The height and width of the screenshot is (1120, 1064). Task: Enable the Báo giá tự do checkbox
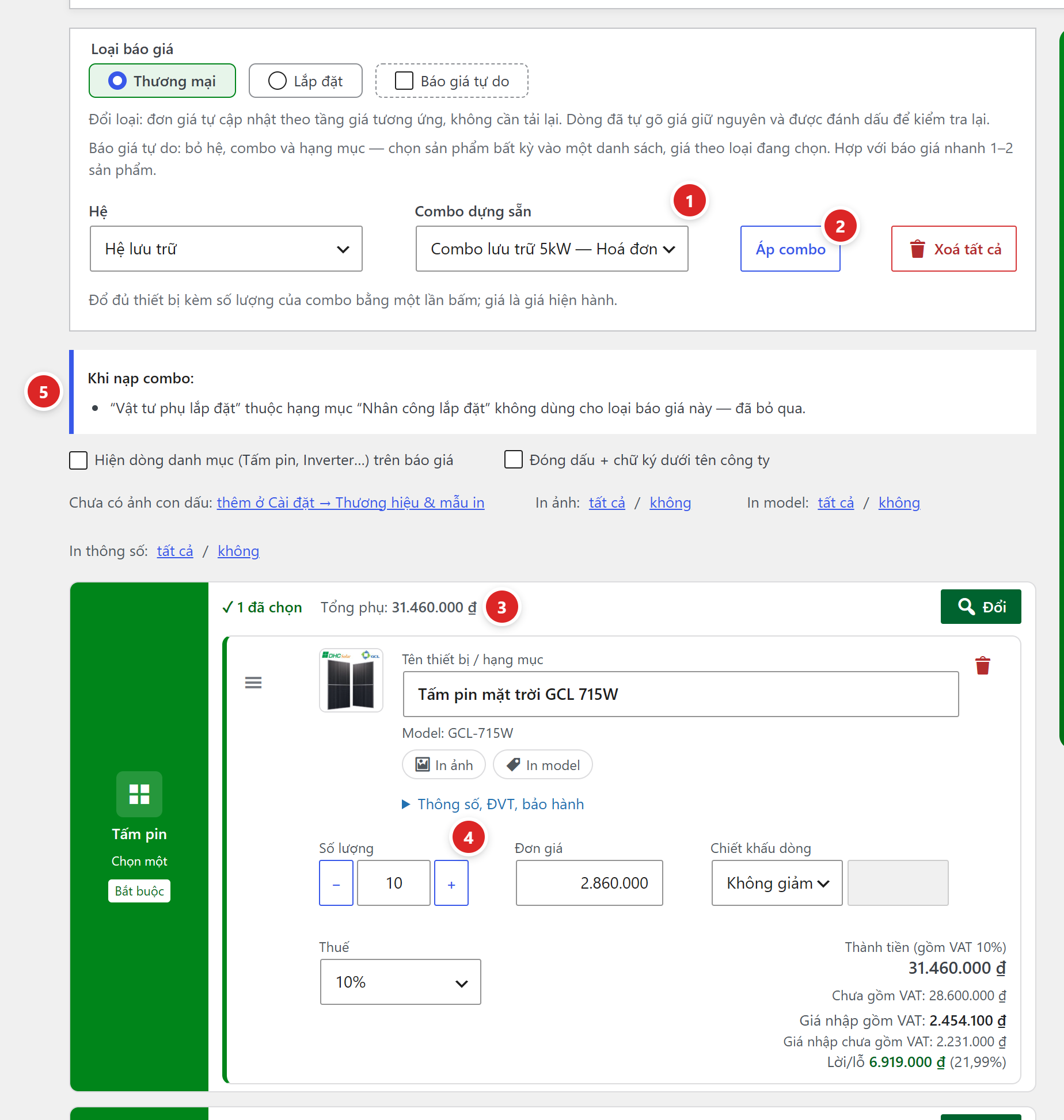click(404, 81)
